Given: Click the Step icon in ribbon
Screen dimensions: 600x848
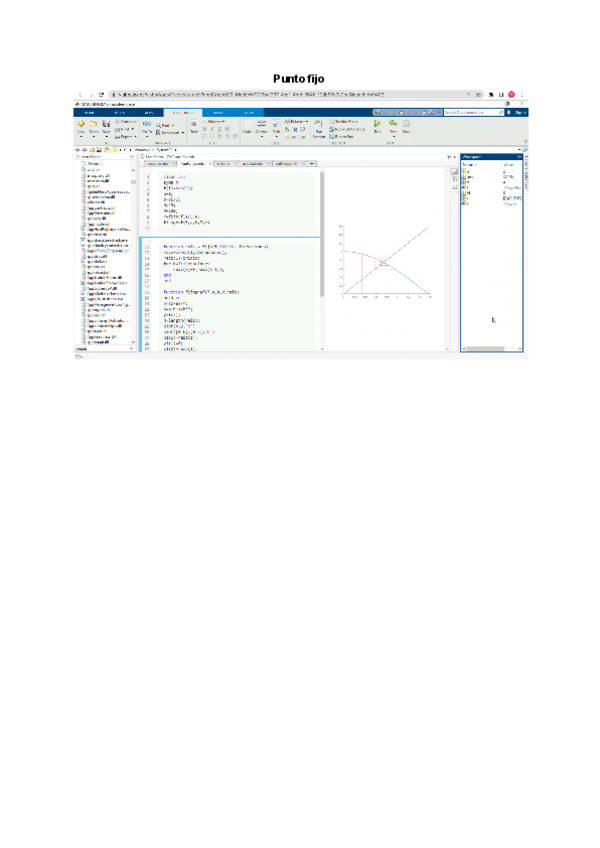Looking at the screenshot, I should pyautogui.click(x=393, y=125).
